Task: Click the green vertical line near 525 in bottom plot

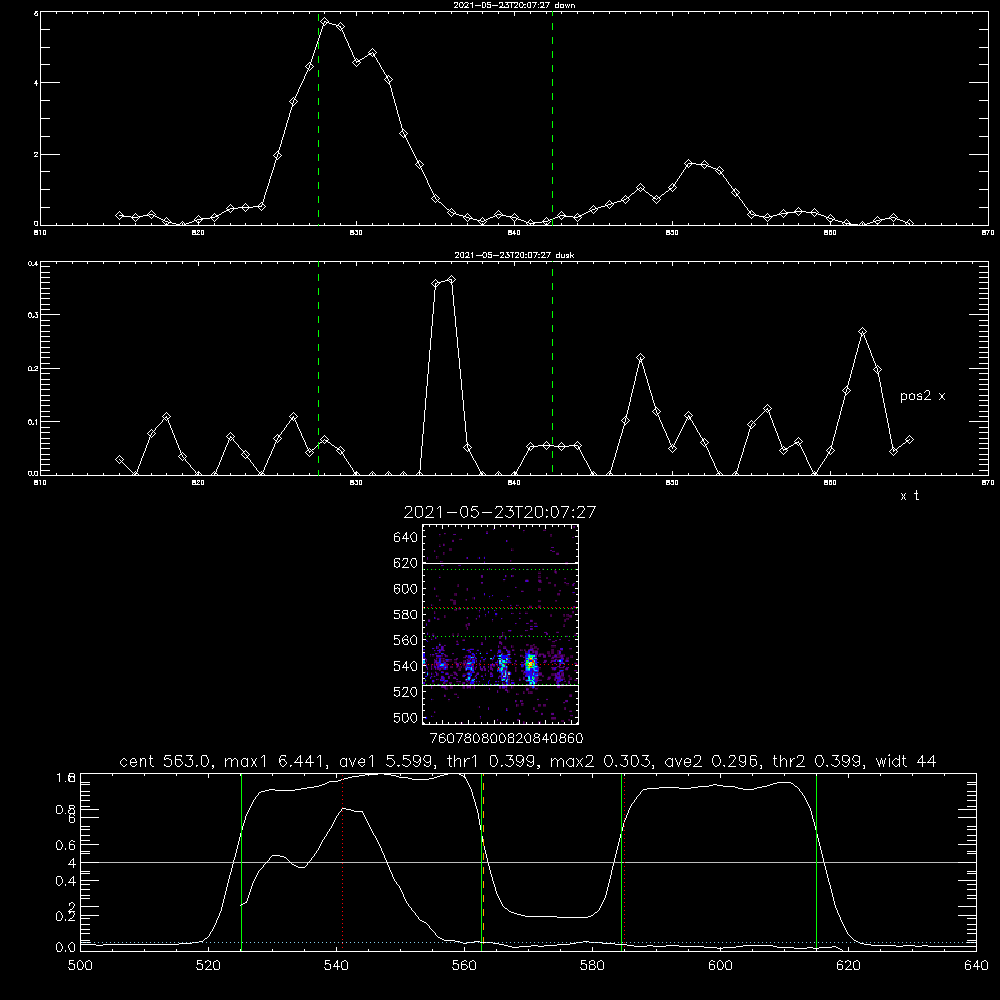Action: (x=241, y=860)
